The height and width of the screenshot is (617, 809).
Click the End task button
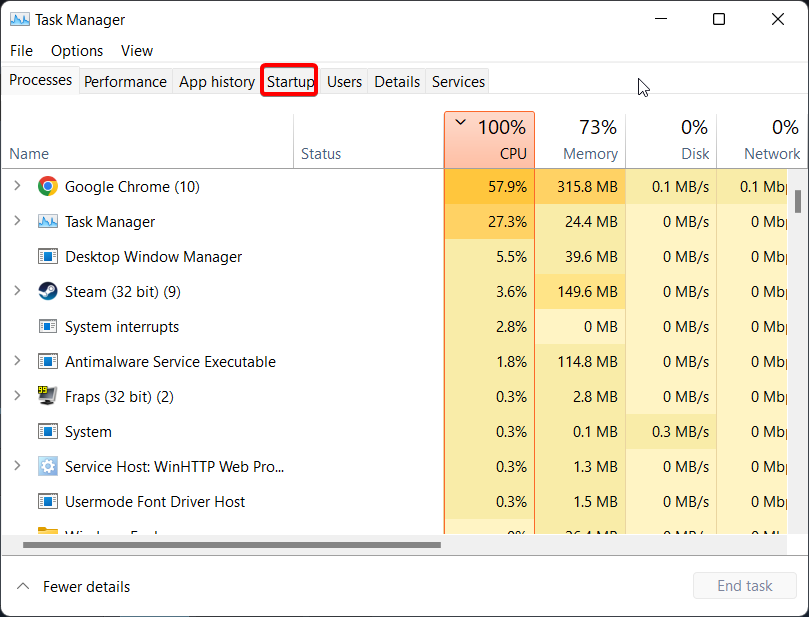(744, 587)
